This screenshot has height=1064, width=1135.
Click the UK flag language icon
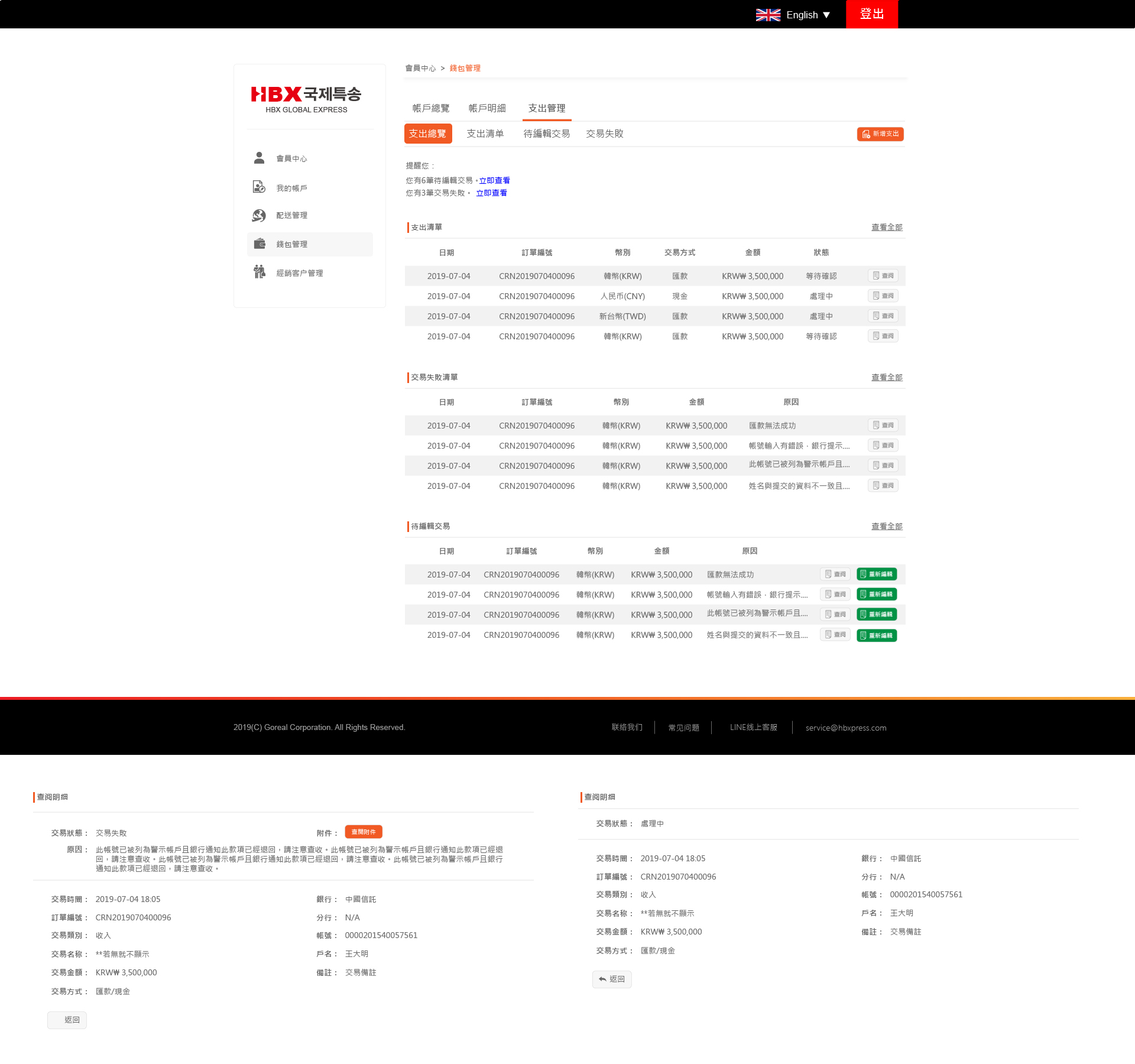pos(768,15)
